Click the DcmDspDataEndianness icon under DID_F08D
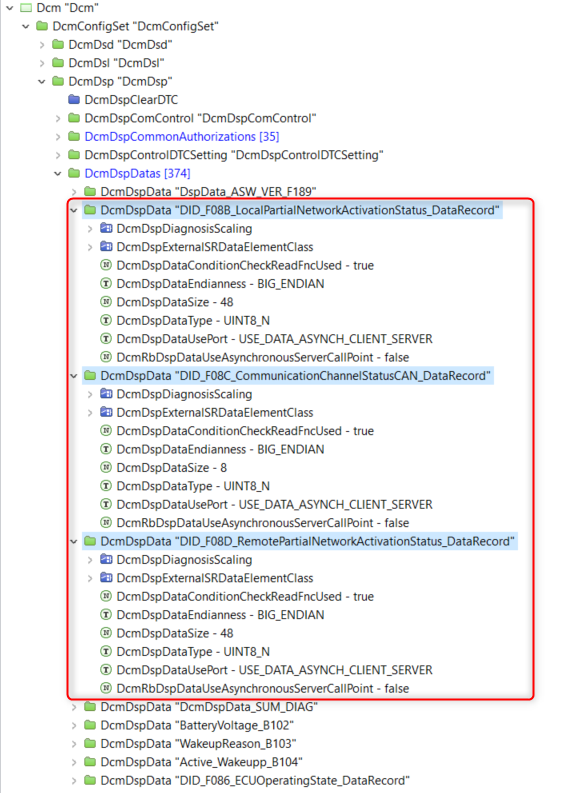This screenshot has height=793, width=563. coord(106,615)
